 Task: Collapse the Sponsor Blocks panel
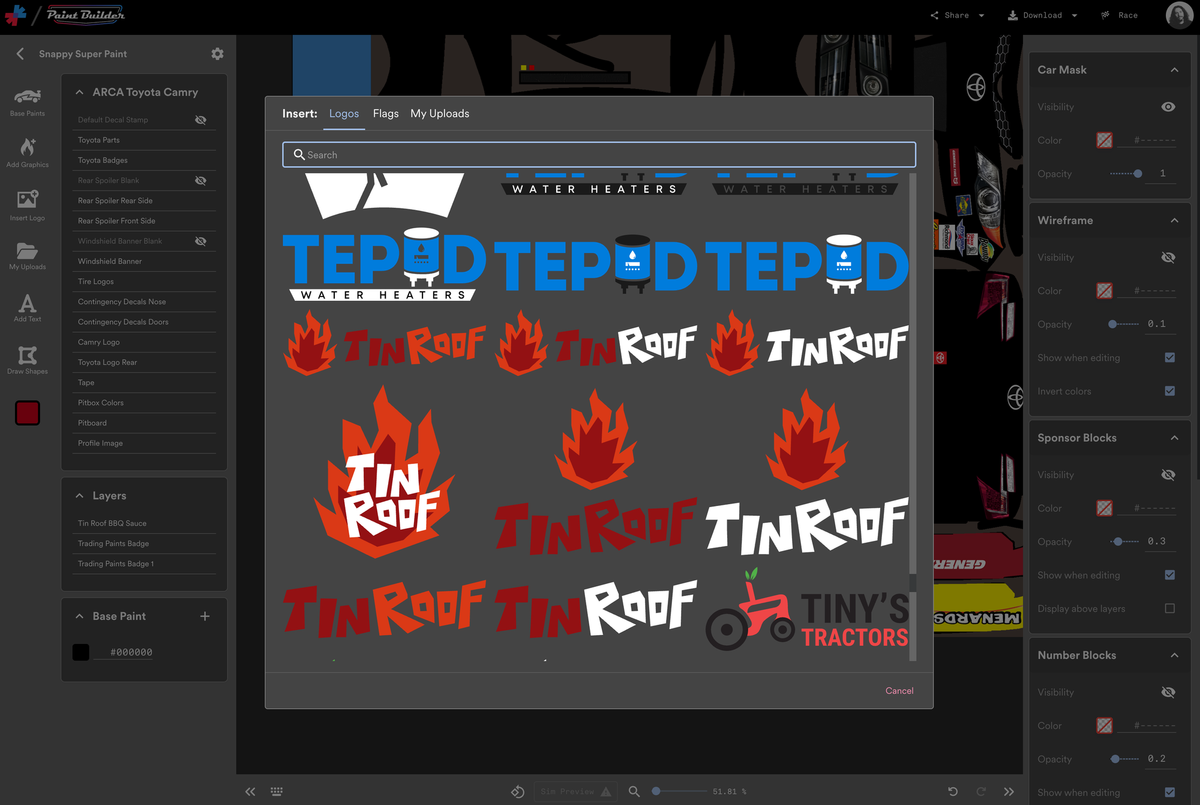(x=1174, y=438)
